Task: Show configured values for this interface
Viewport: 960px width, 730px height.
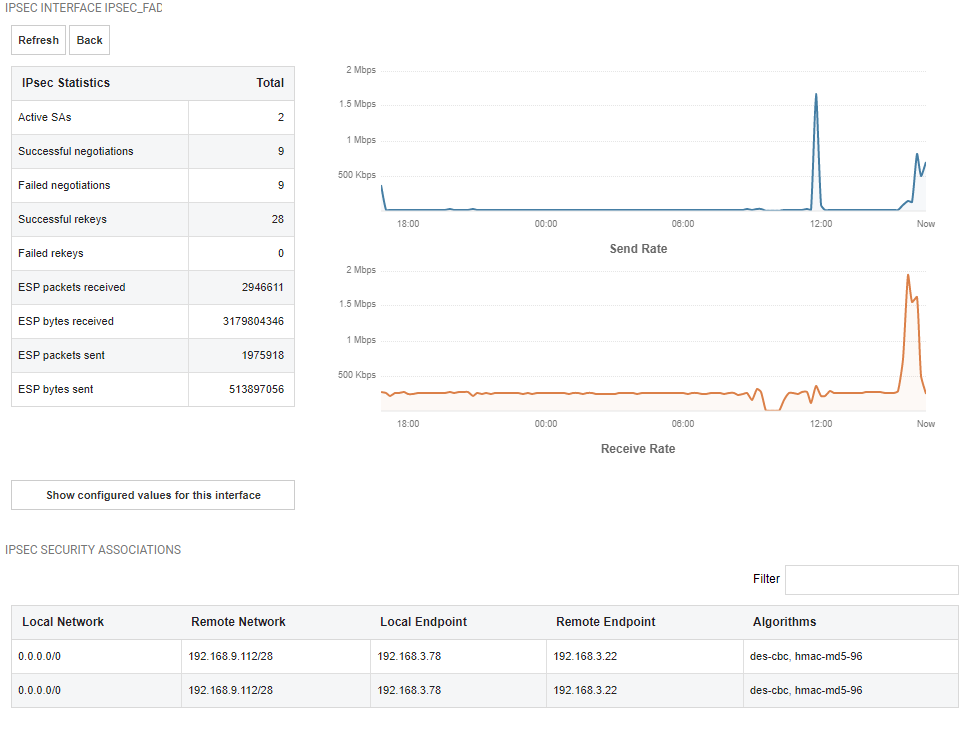Action: coord(153,495)
